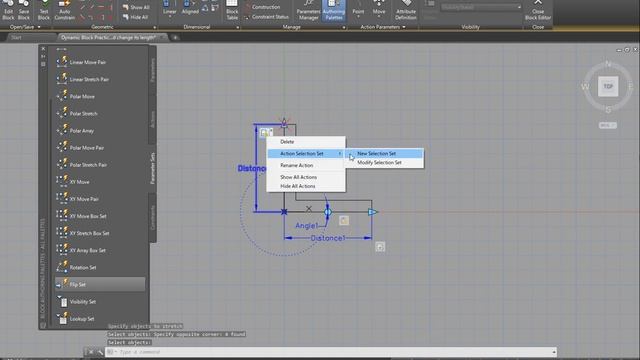Toggle the Authoring Palettes button

(333, 10)
